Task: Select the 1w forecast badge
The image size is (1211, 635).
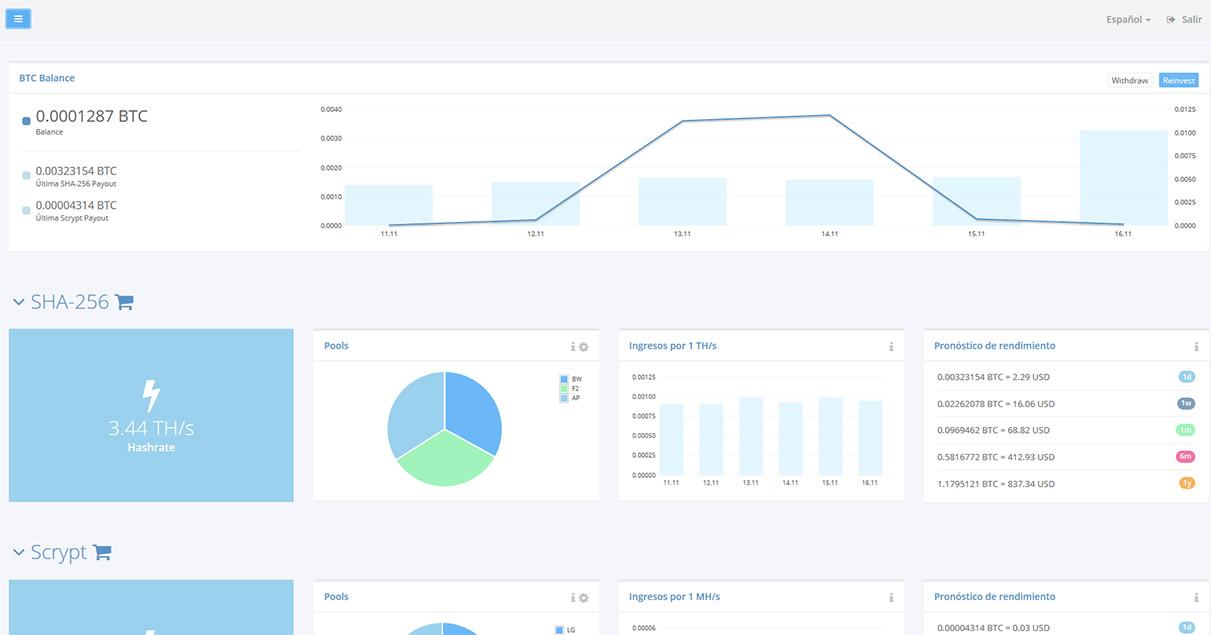Action: pos(1186,403)
